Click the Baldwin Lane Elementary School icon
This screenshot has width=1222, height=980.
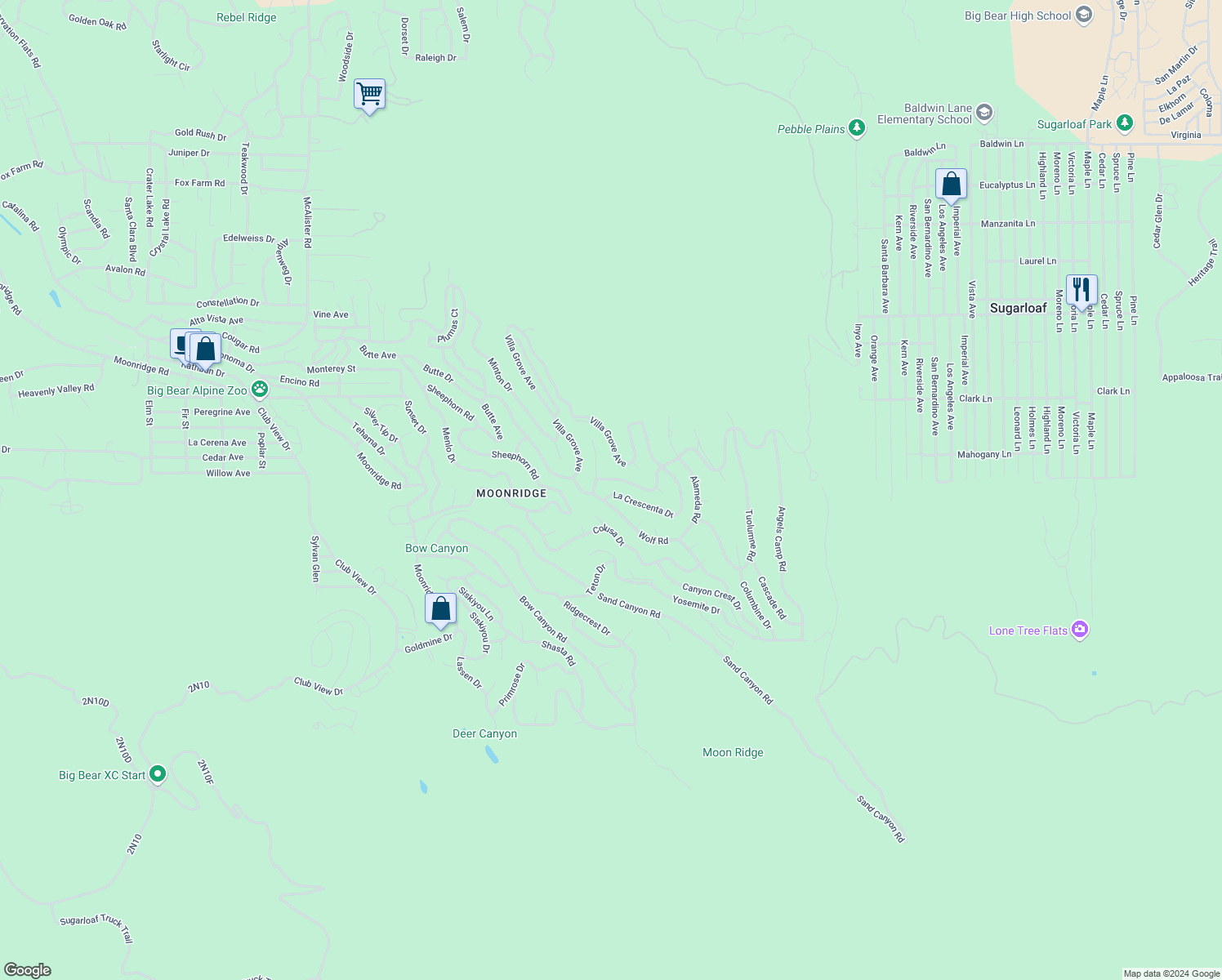pyautogui.click(x=983, y=113)
